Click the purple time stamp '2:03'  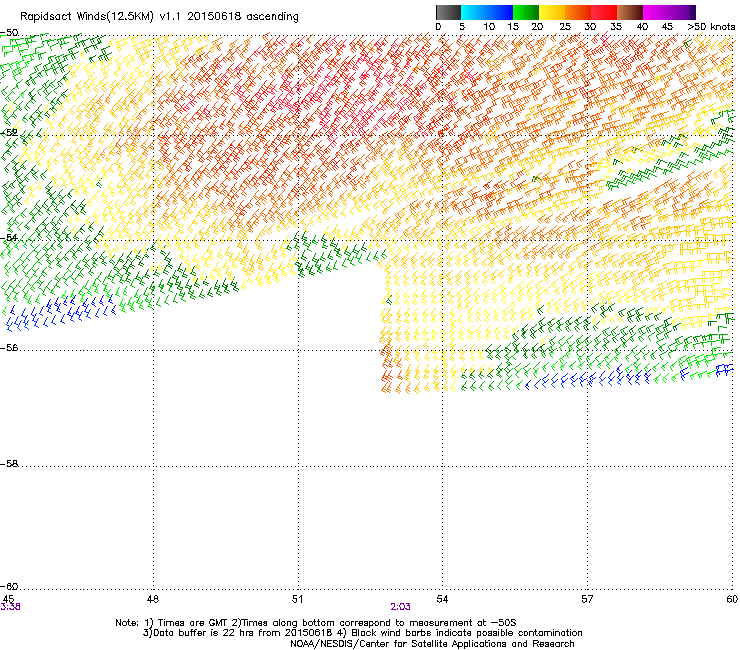coord(400,607)
